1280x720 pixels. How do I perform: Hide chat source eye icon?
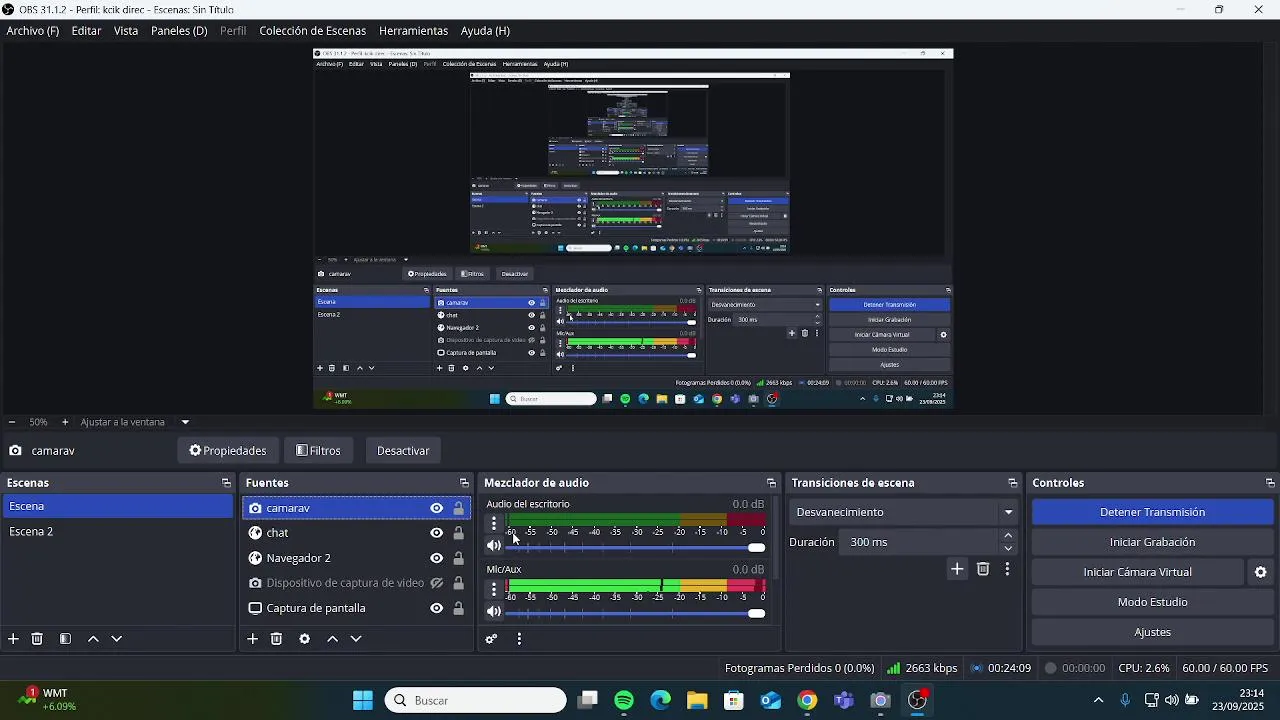pyautogui.click(x=437, y=533)
